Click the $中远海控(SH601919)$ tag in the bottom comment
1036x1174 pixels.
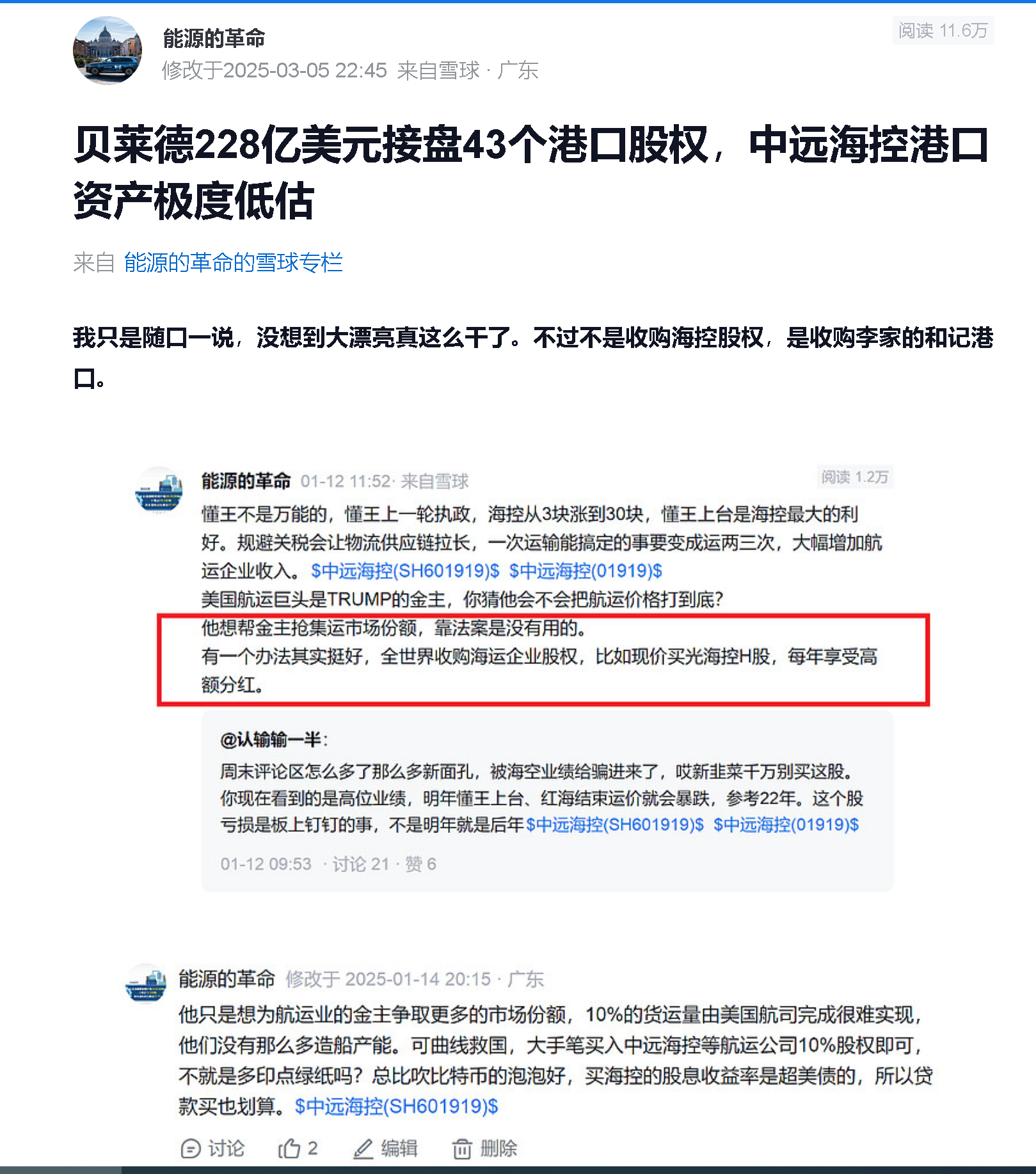pos(396,1106)
